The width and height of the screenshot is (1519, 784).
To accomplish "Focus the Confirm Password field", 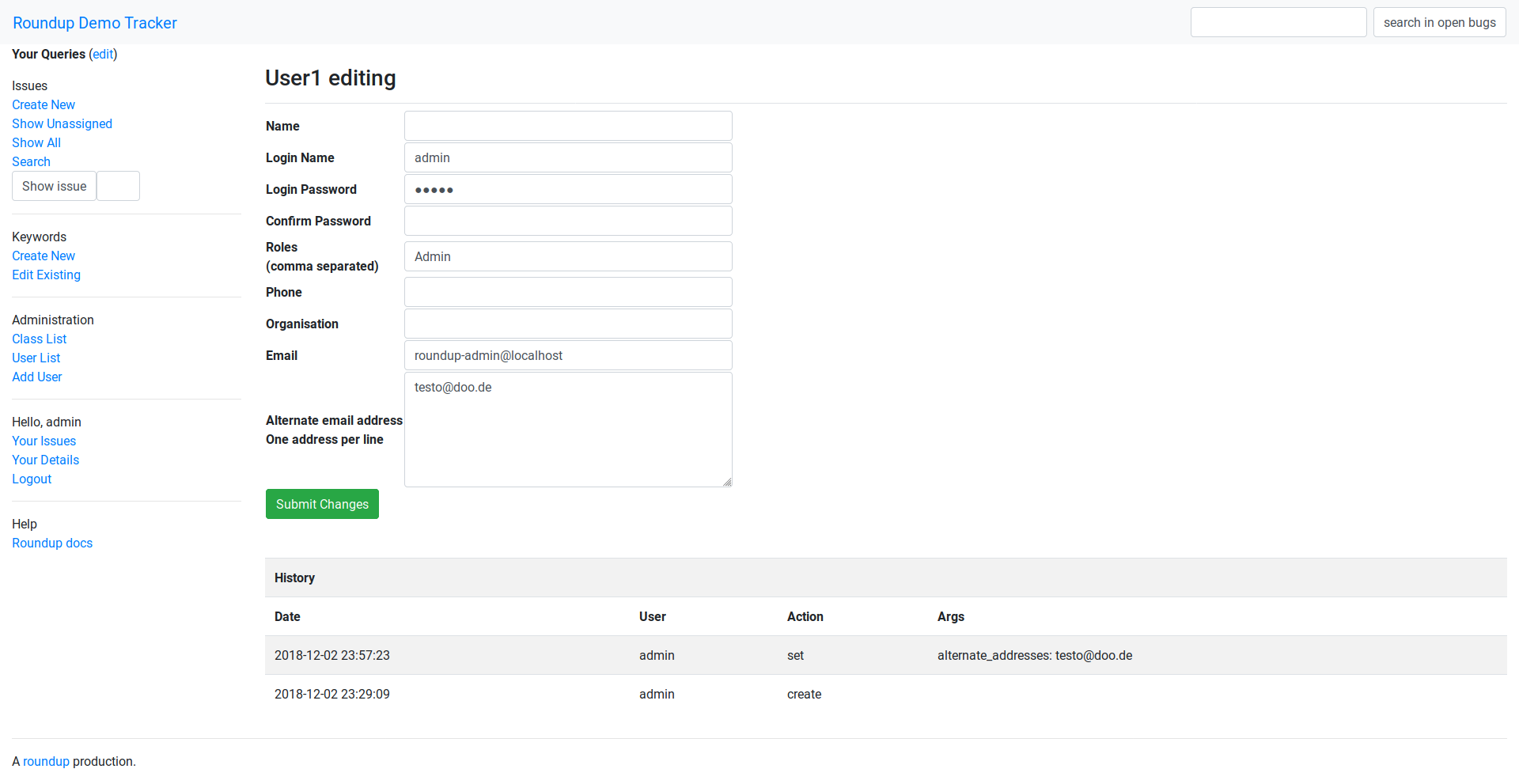I will 568,221.
